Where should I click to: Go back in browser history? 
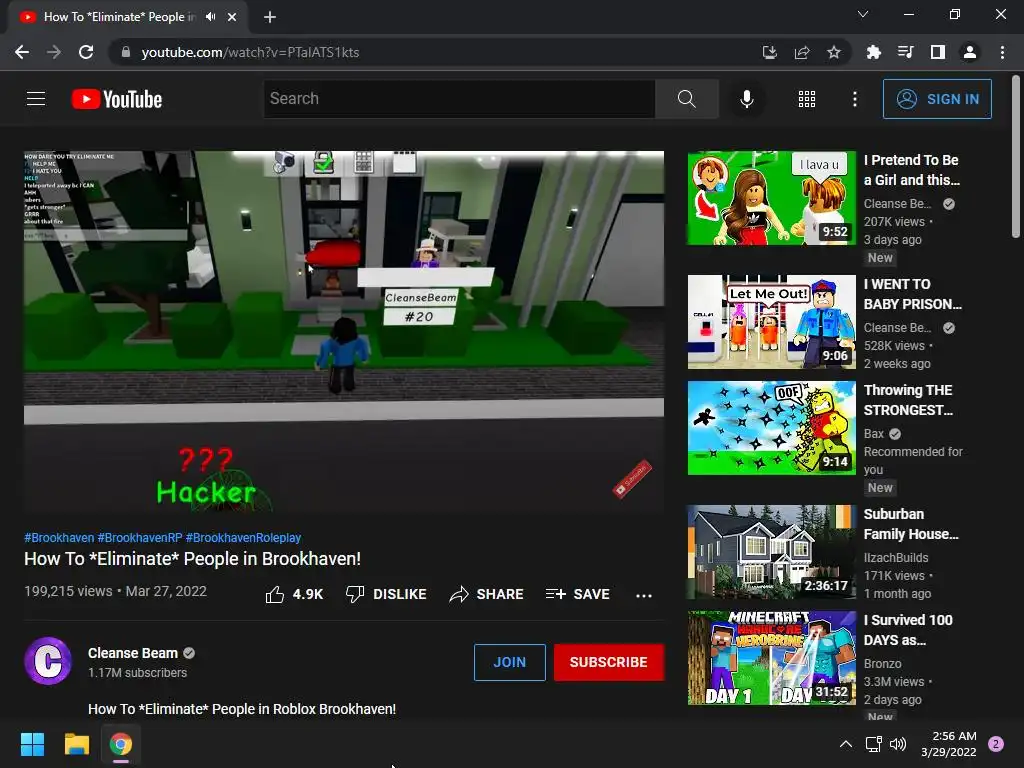coord(22,52)
